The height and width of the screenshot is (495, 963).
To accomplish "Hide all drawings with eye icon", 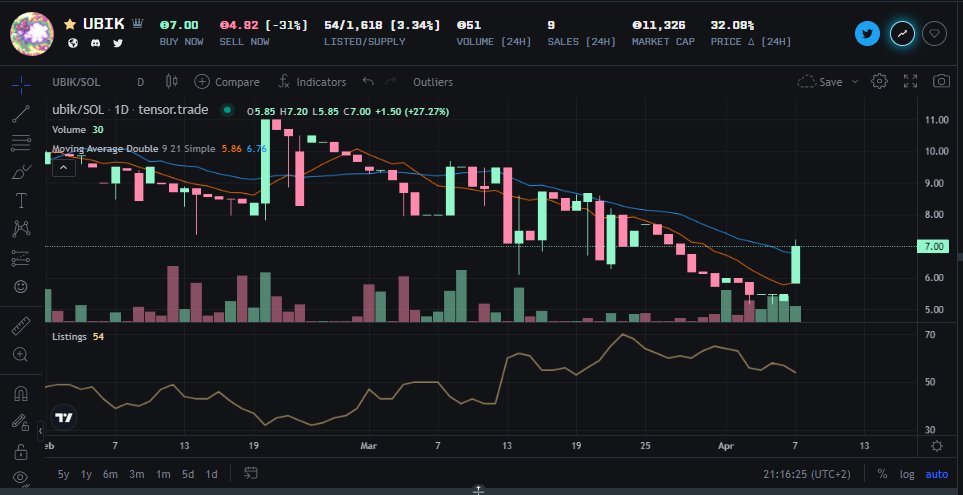I will point(21,477).
